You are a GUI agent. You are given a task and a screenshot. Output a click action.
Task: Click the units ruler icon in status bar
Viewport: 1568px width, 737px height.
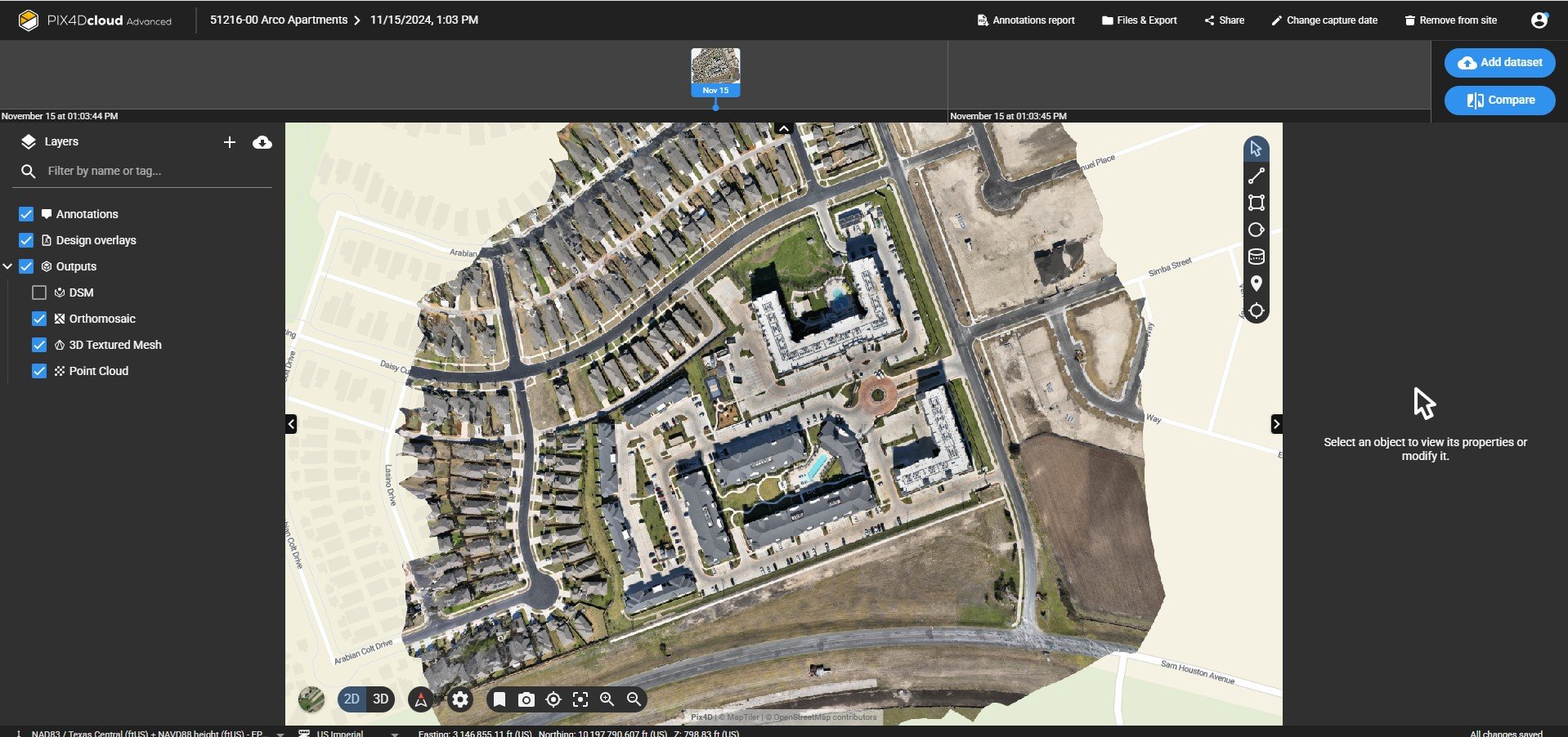tap(304, 733)
